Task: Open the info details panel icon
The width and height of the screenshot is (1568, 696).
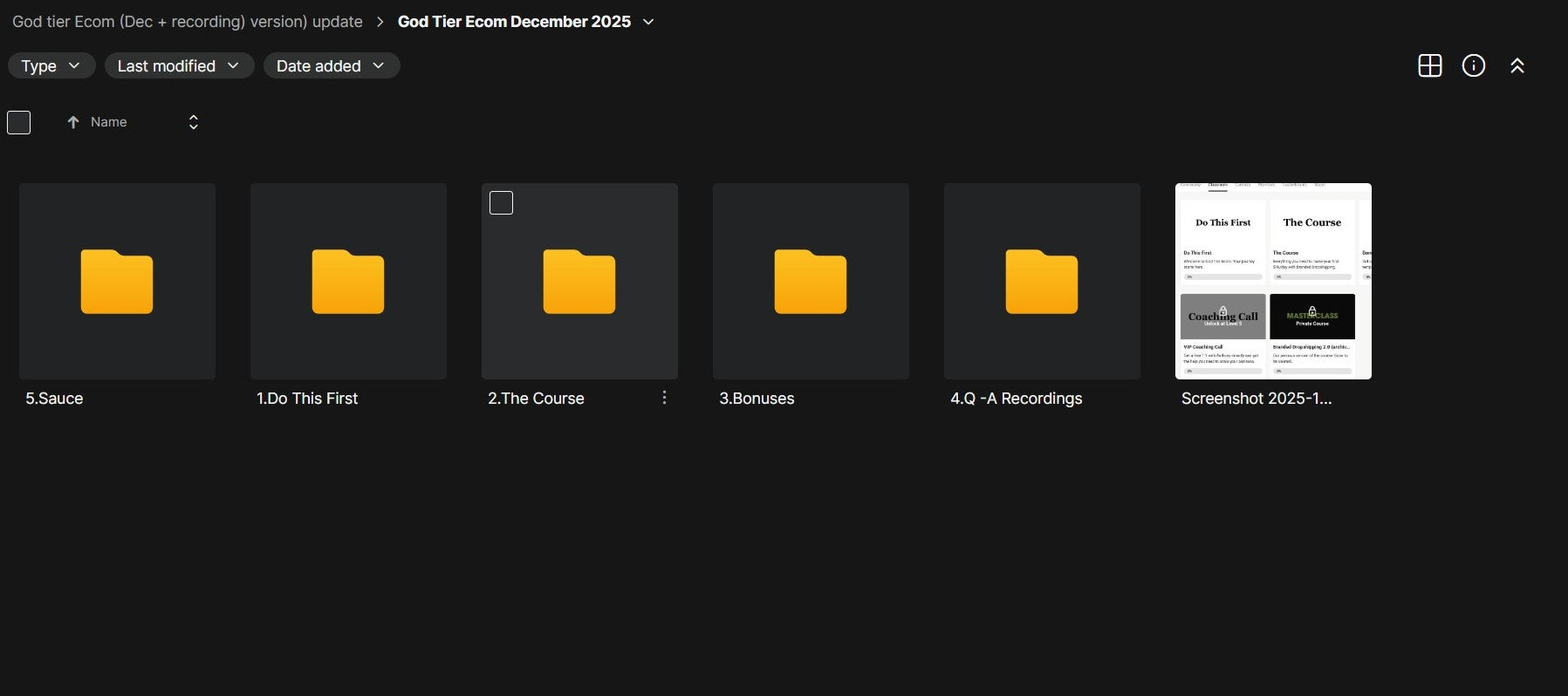Action: 1473,65
